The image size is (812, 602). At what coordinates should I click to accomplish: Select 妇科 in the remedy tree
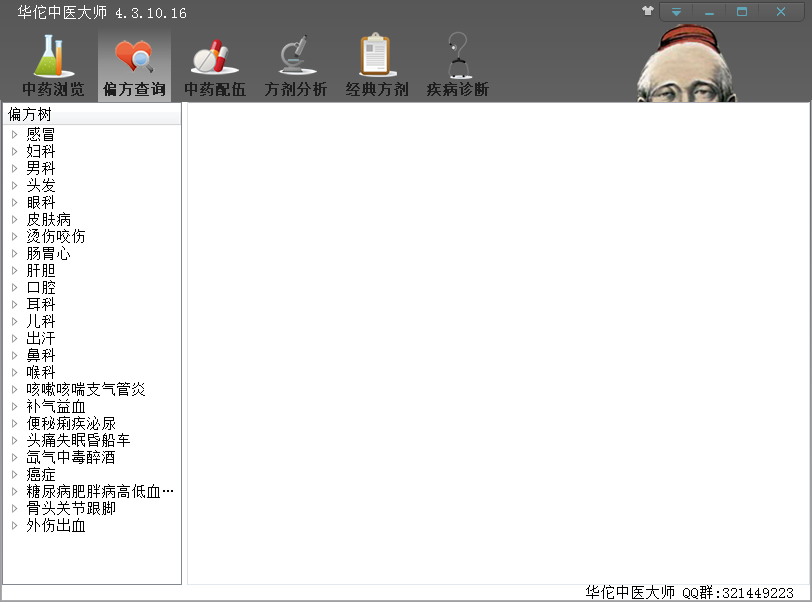coord(41,151)
